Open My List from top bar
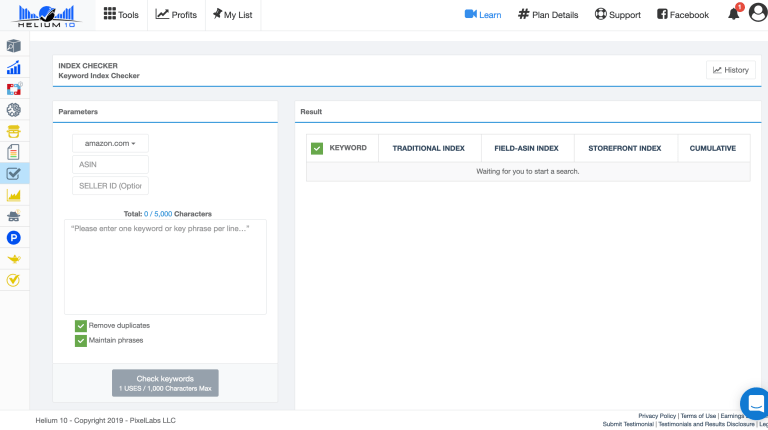 233,15
